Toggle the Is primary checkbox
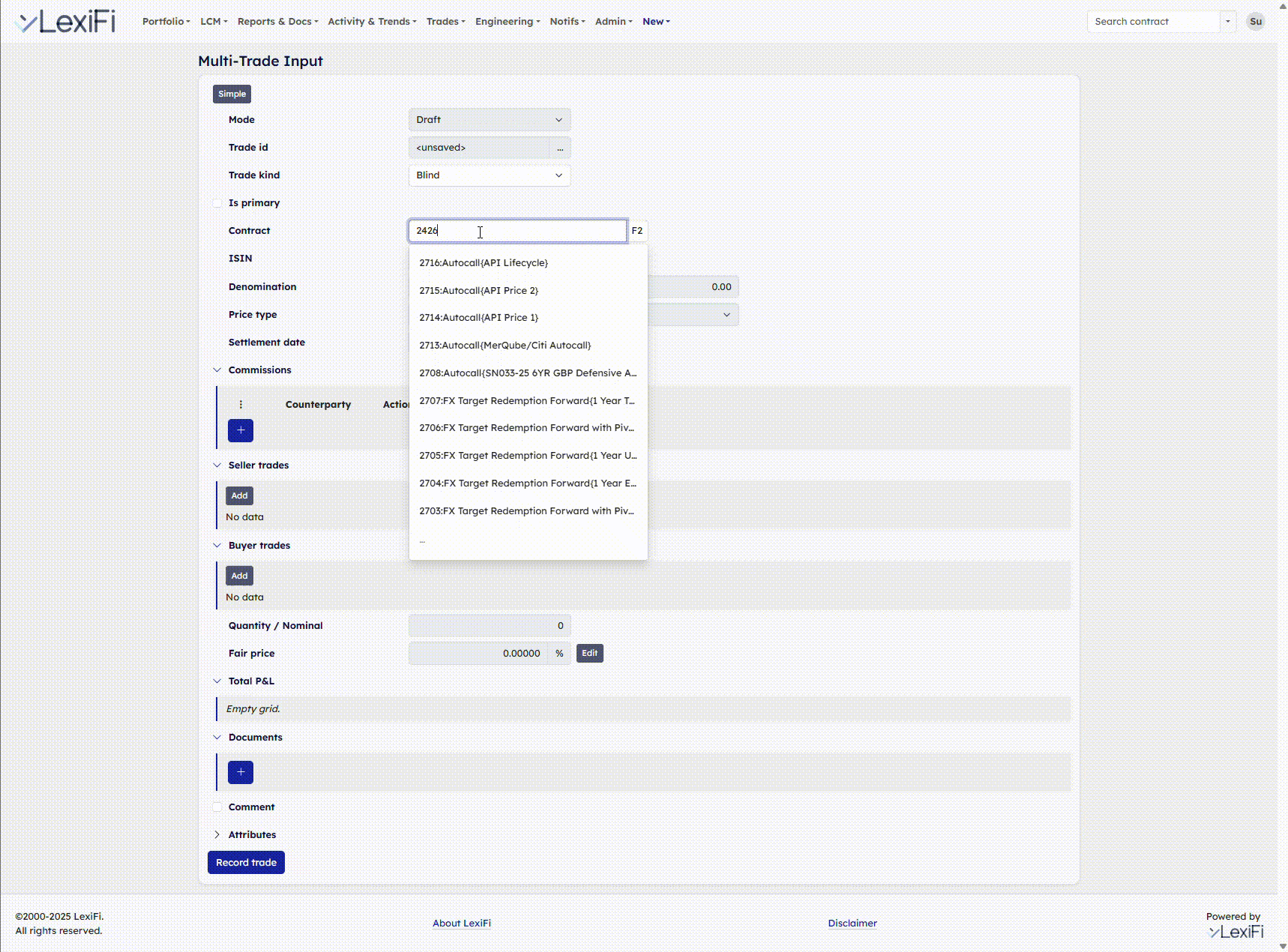The width and height of the screenshot is (1288, 952). tap(218, 203)
